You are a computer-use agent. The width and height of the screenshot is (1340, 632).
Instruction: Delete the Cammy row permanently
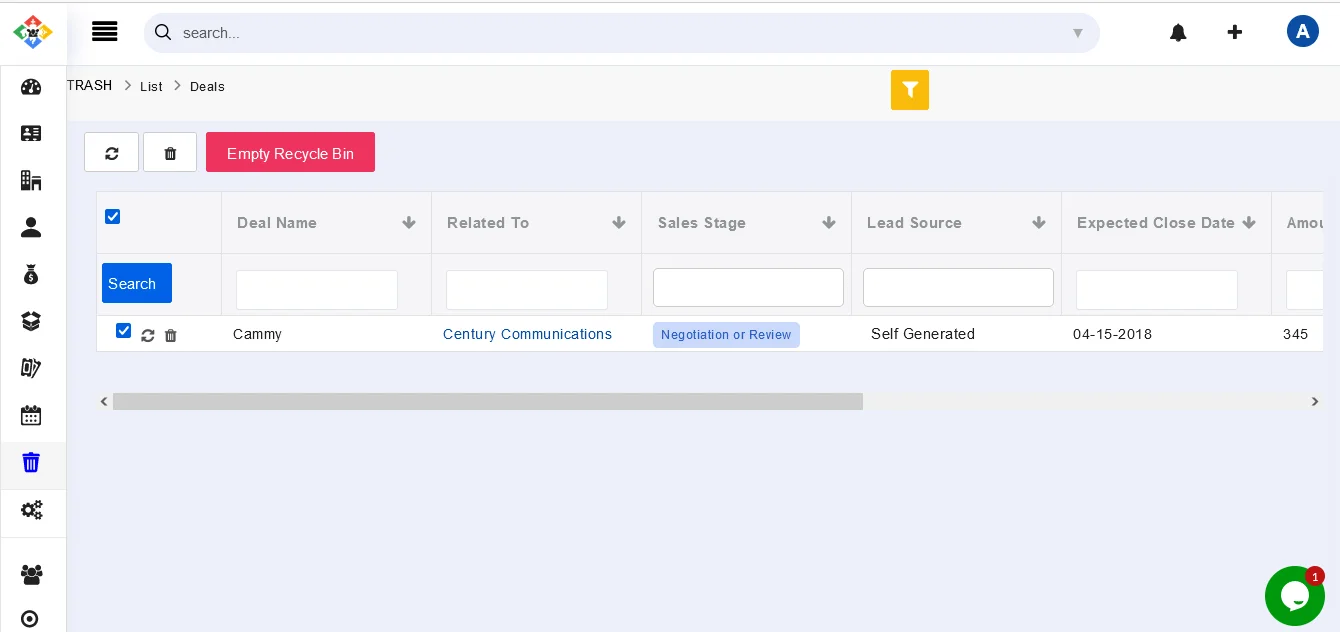click(171, 336)
